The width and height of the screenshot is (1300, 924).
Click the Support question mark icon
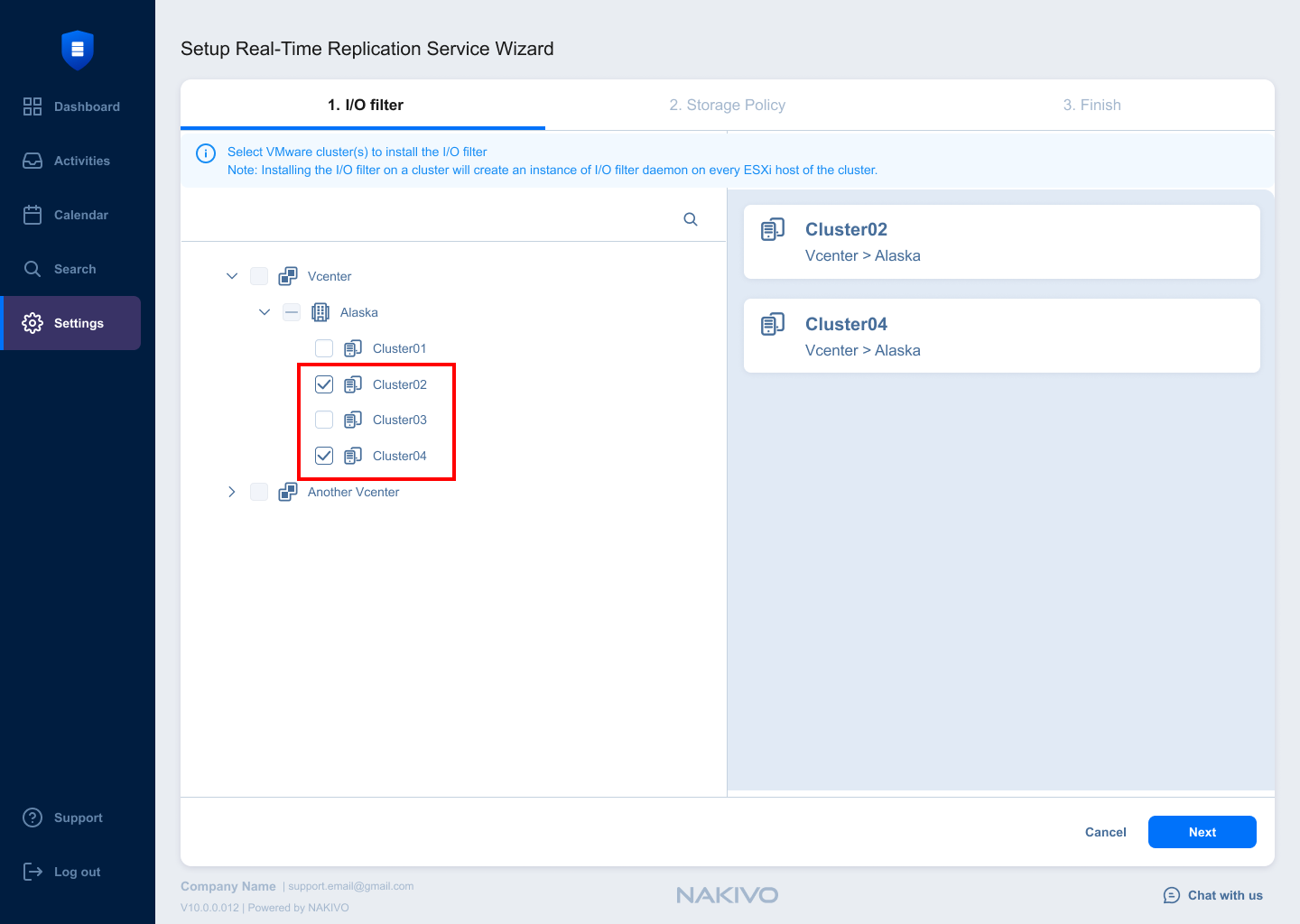pyautogui.click(x=32, y=818)
